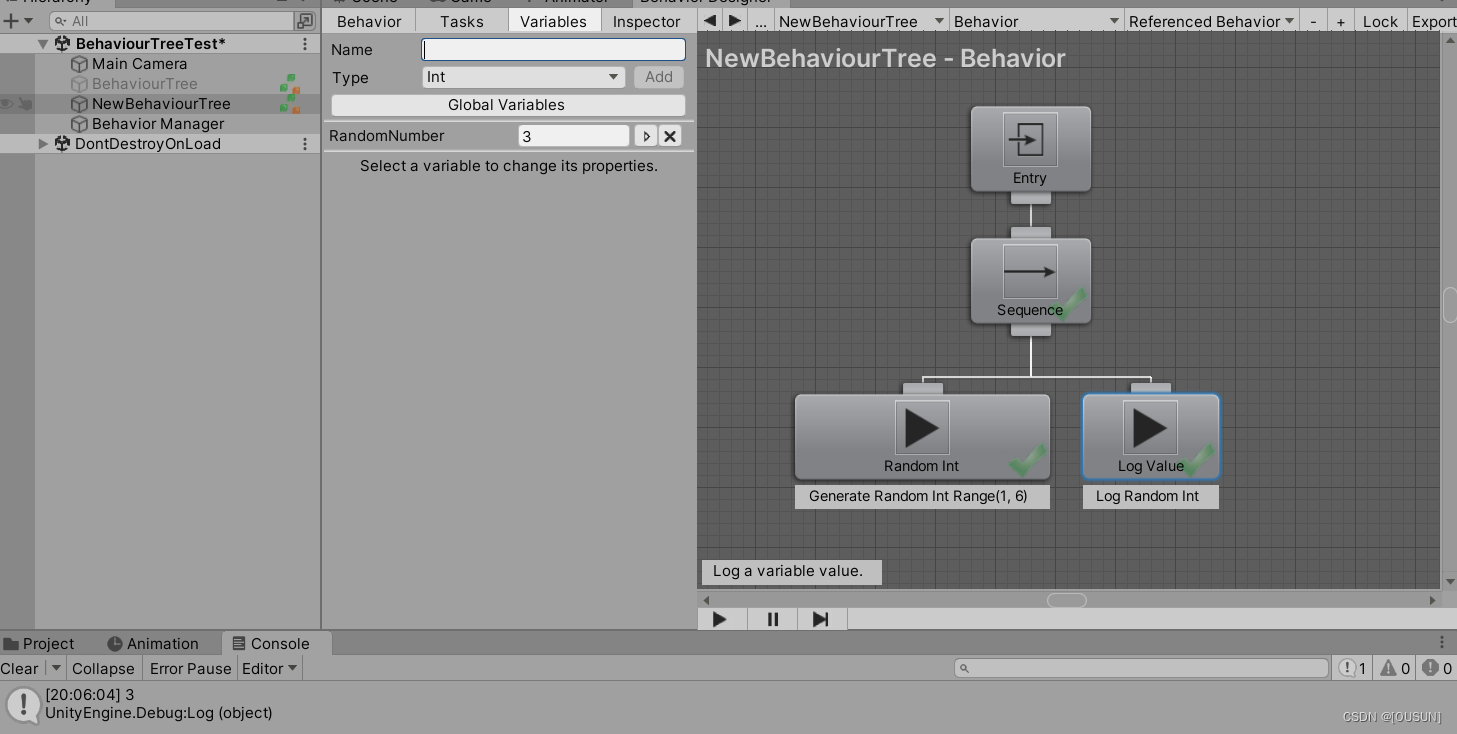Viewport: 1457px width, 734px height.
Task: Step the behavior tree forward one frame
Action: pyautogui.click(x=821, y=619)
